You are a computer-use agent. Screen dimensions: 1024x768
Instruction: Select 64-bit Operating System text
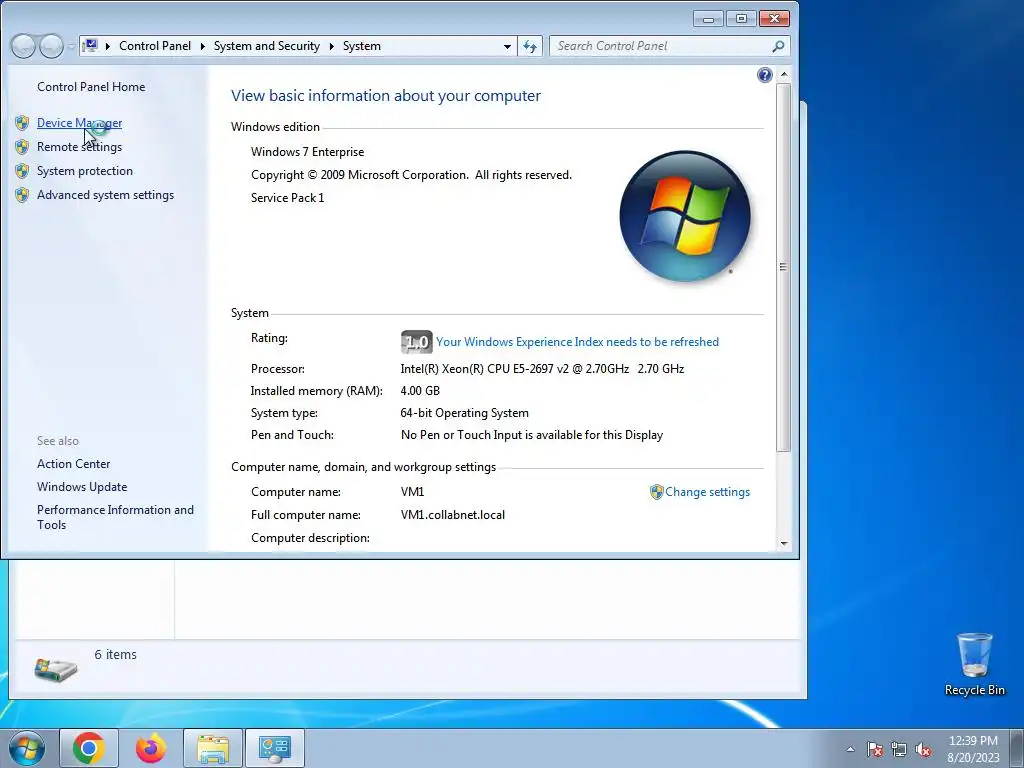coord(464,413)
